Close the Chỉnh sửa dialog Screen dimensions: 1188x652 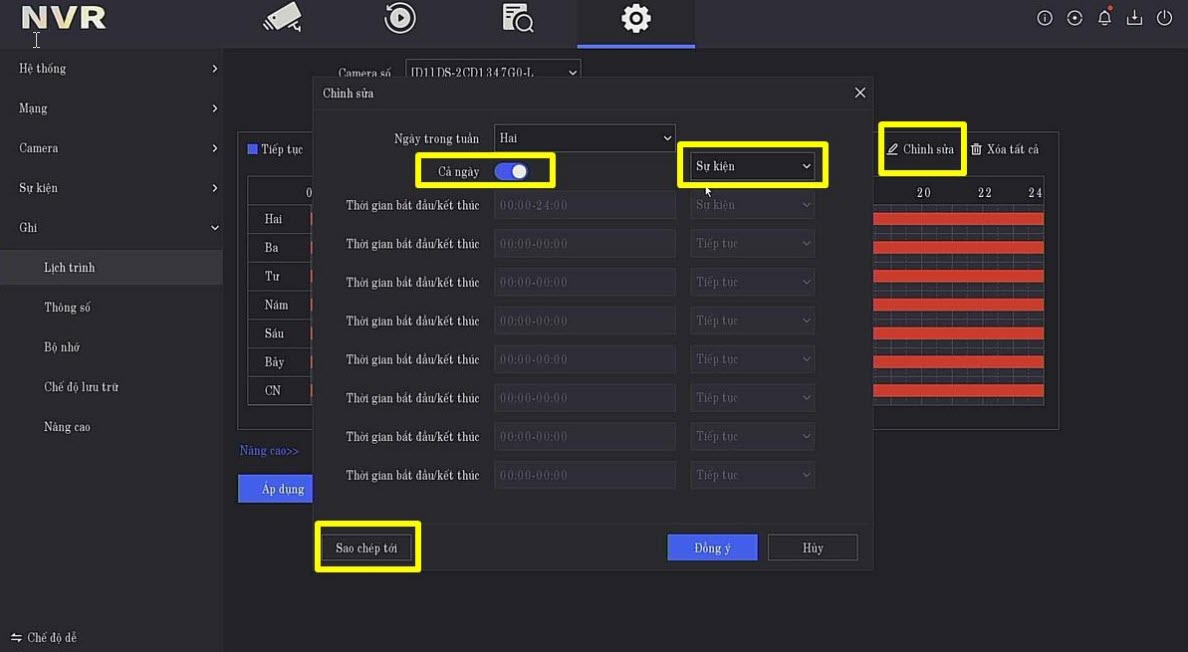click(x=860, y=93)
